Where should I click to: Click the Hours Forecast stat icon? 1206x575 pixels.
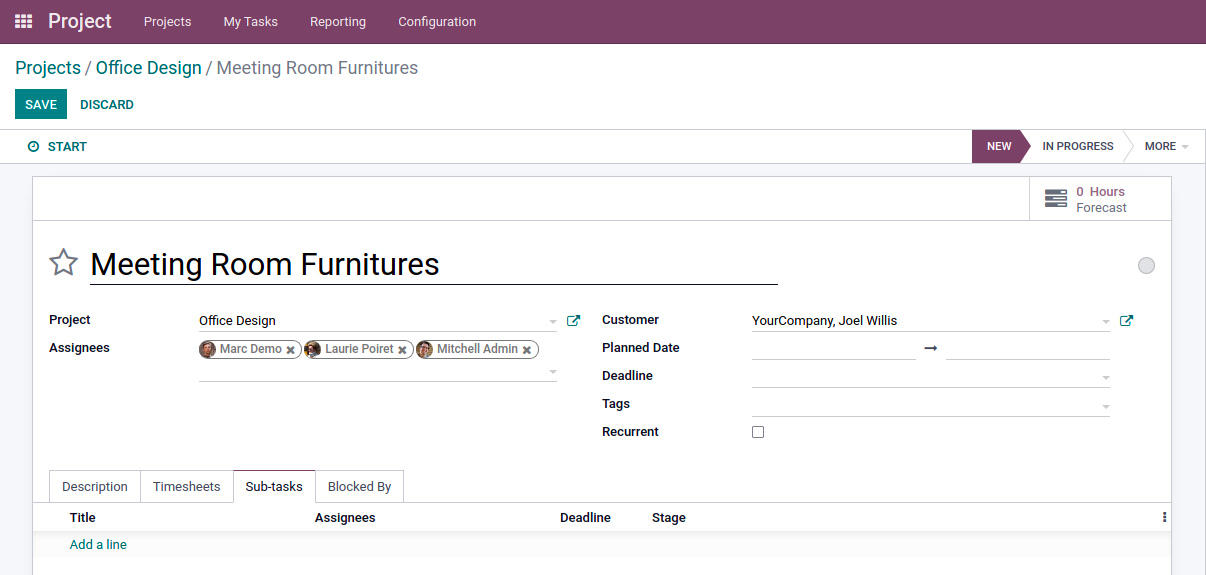tap(1055, 199)
